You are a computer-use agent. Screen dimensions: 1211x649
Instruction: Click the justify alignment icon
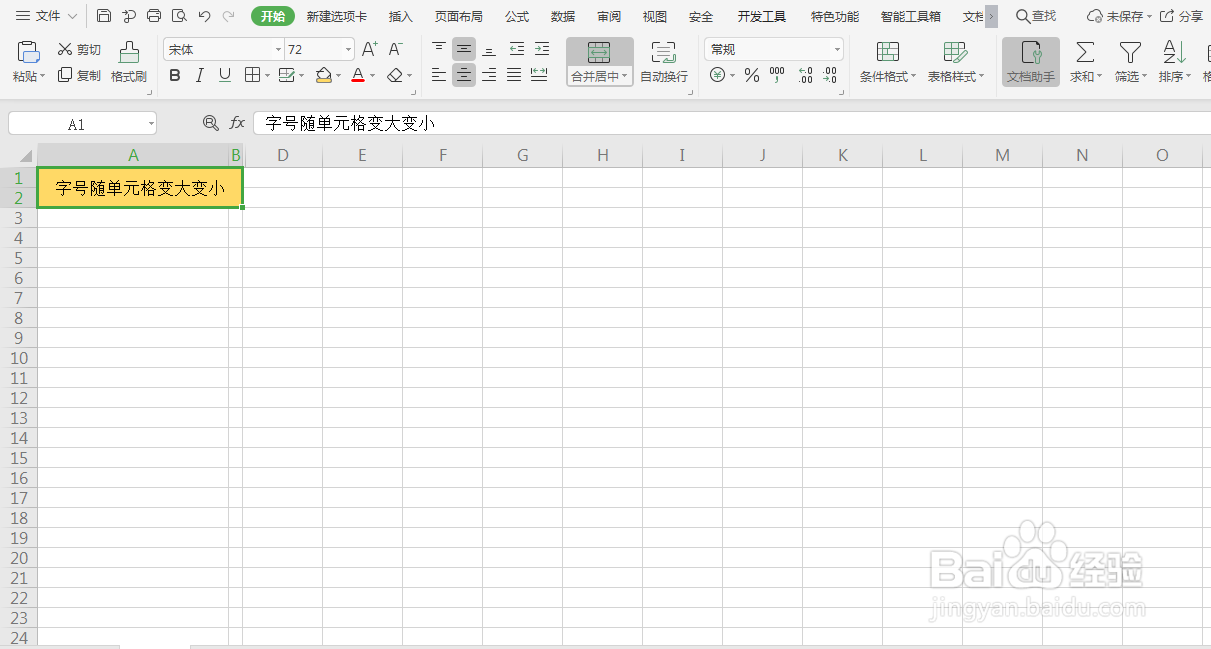coord(514,75)
